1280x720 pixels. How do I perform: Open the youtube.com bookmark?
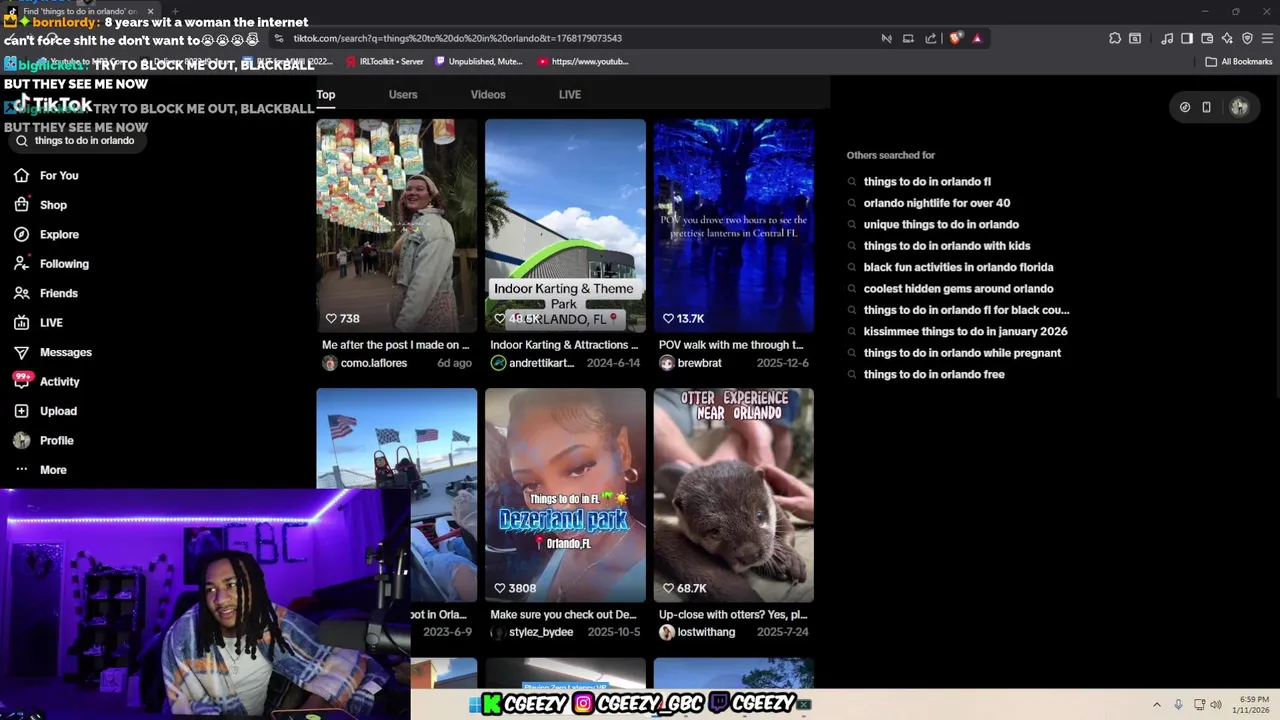tap(583, 61)
